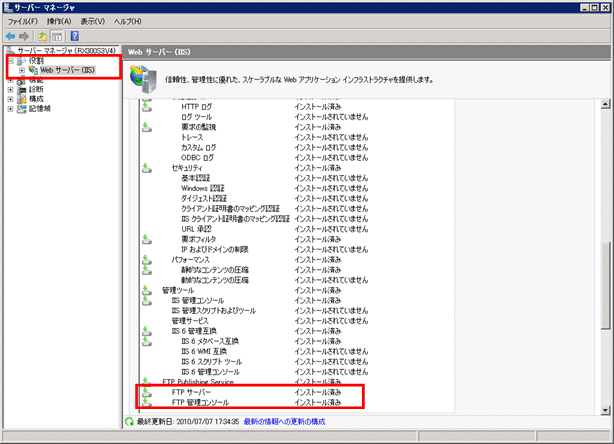Click the ダイジェスト認証 row text

click(x=204, y=198)
